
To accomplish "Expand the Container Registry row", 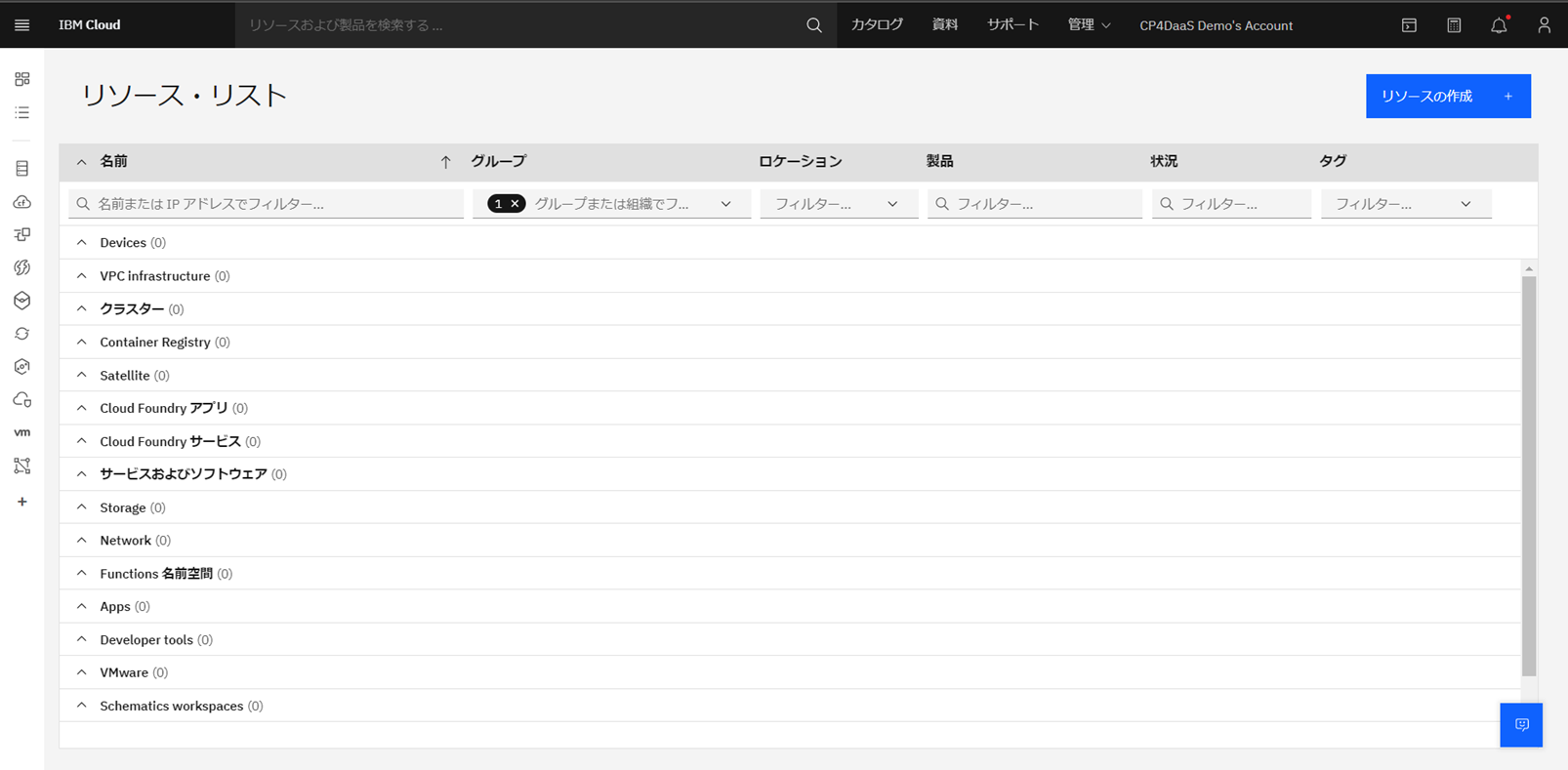I will pyautogui.click(x=82, y=343).
